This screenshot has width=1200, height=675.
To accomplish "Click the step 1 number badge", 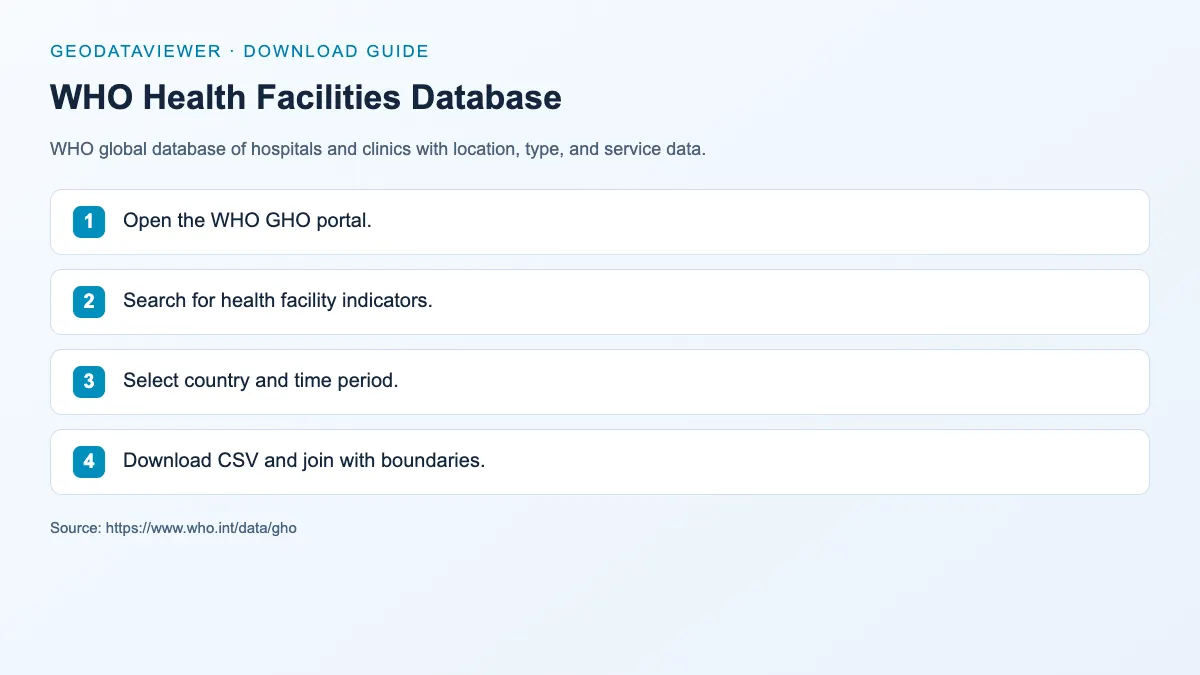I will (x=89, y=222).
